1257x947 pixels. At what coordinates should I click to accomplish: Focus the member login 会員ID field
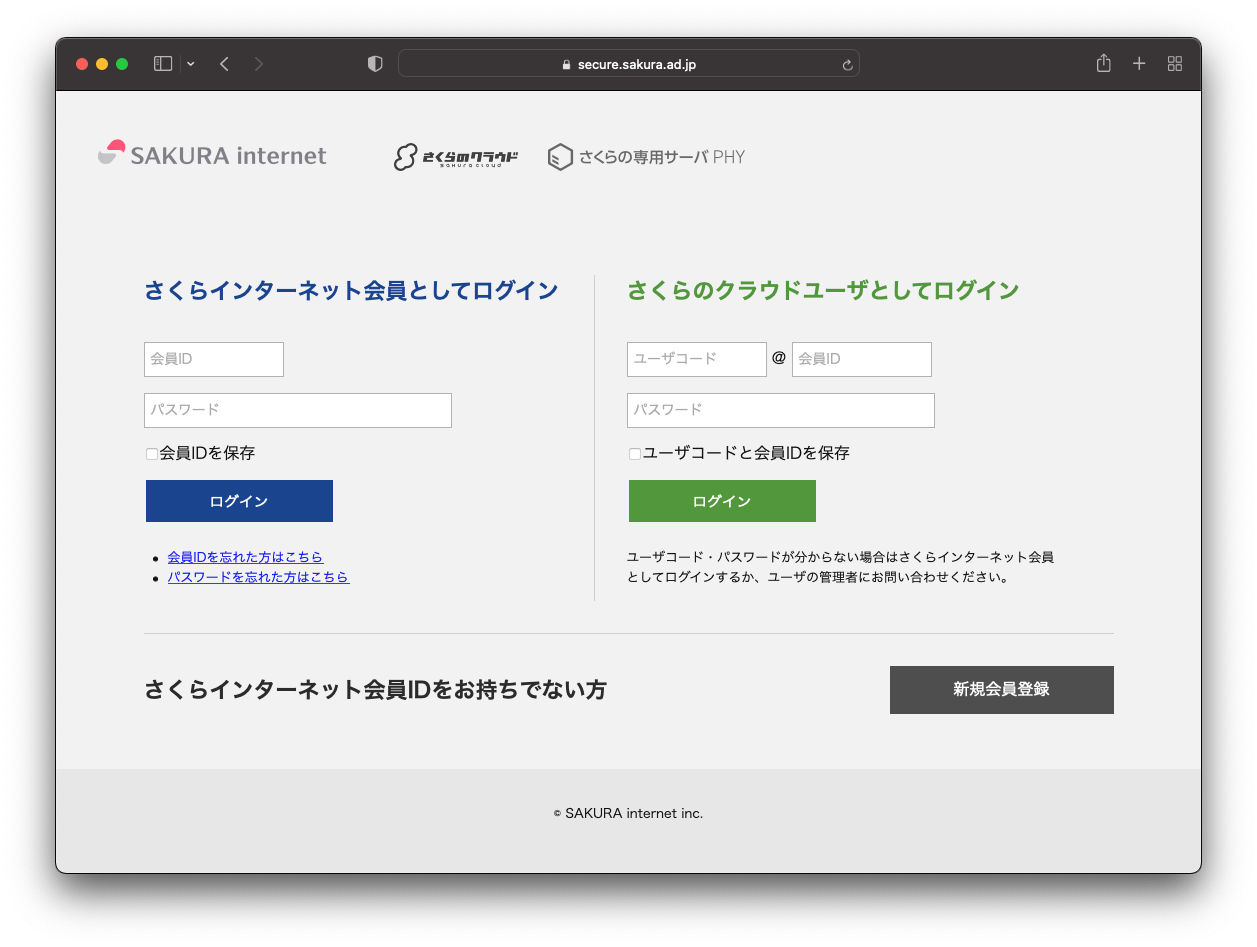pos(214,359)
